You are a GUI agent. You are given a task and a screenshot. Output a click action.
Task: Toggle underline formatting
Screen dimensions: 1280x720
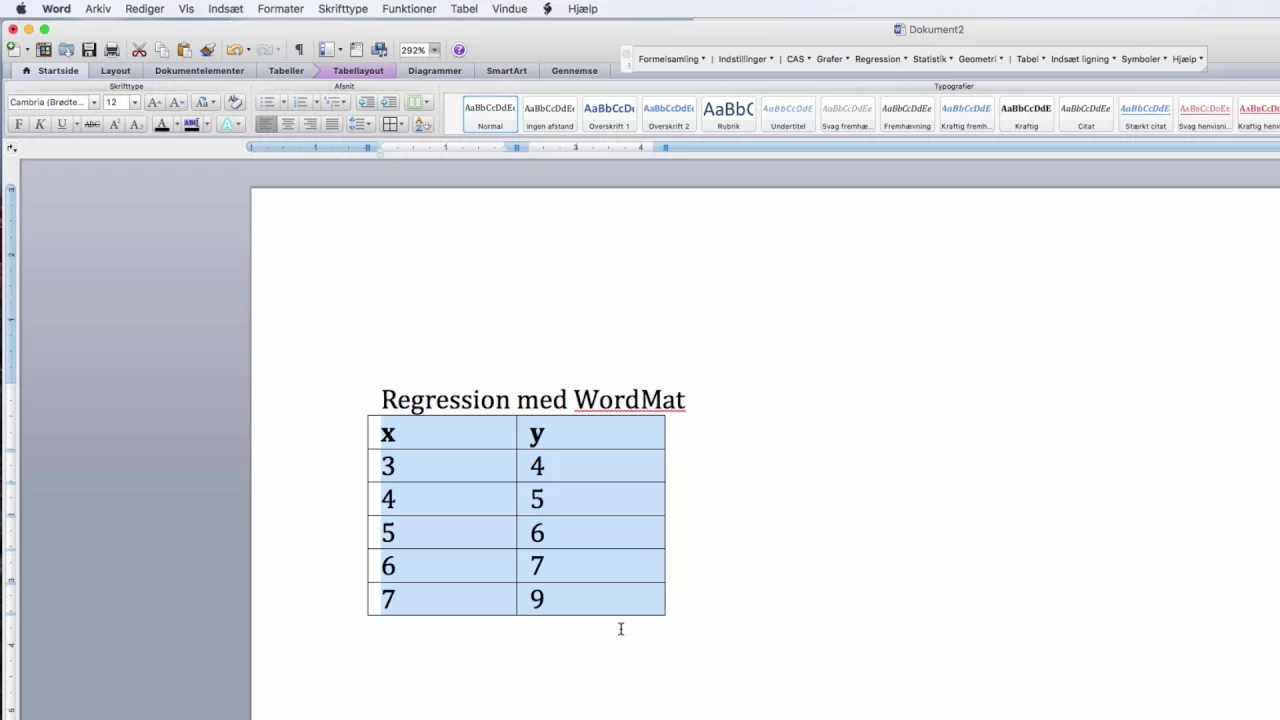62,125
